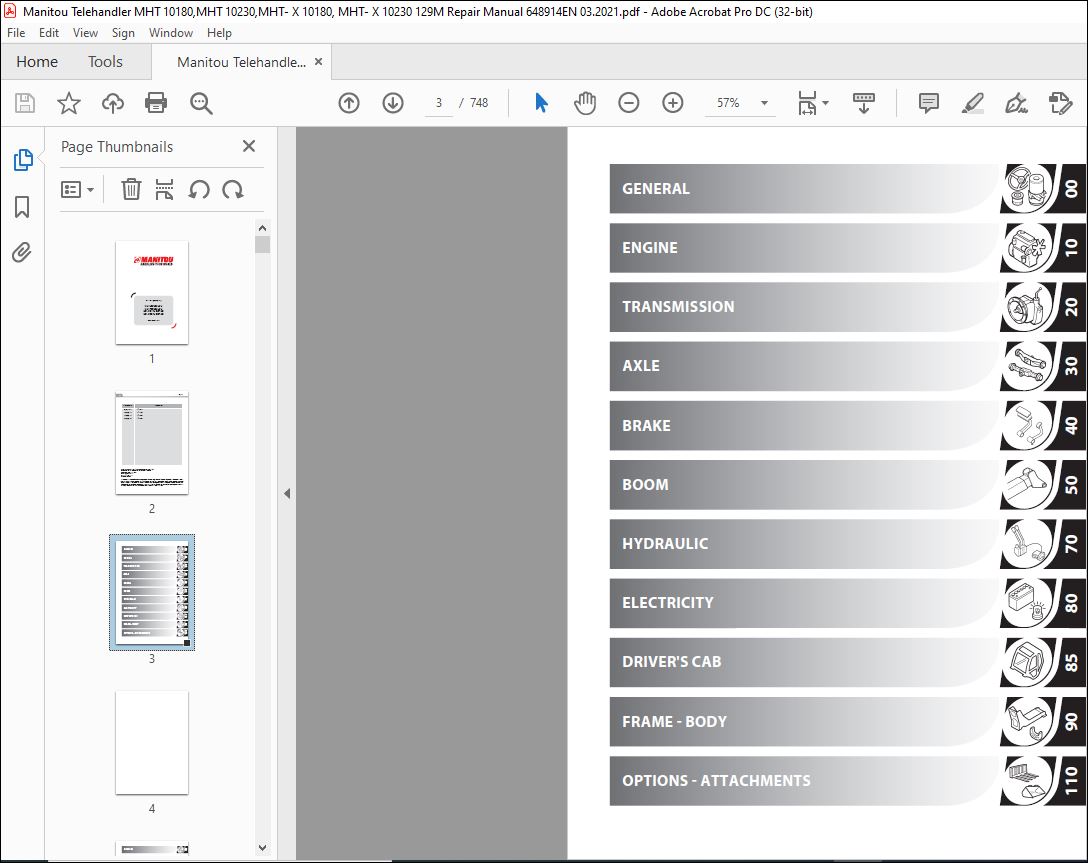
Task: Click thumbnail scrollbar down arrow
Action: click(262, 847)
